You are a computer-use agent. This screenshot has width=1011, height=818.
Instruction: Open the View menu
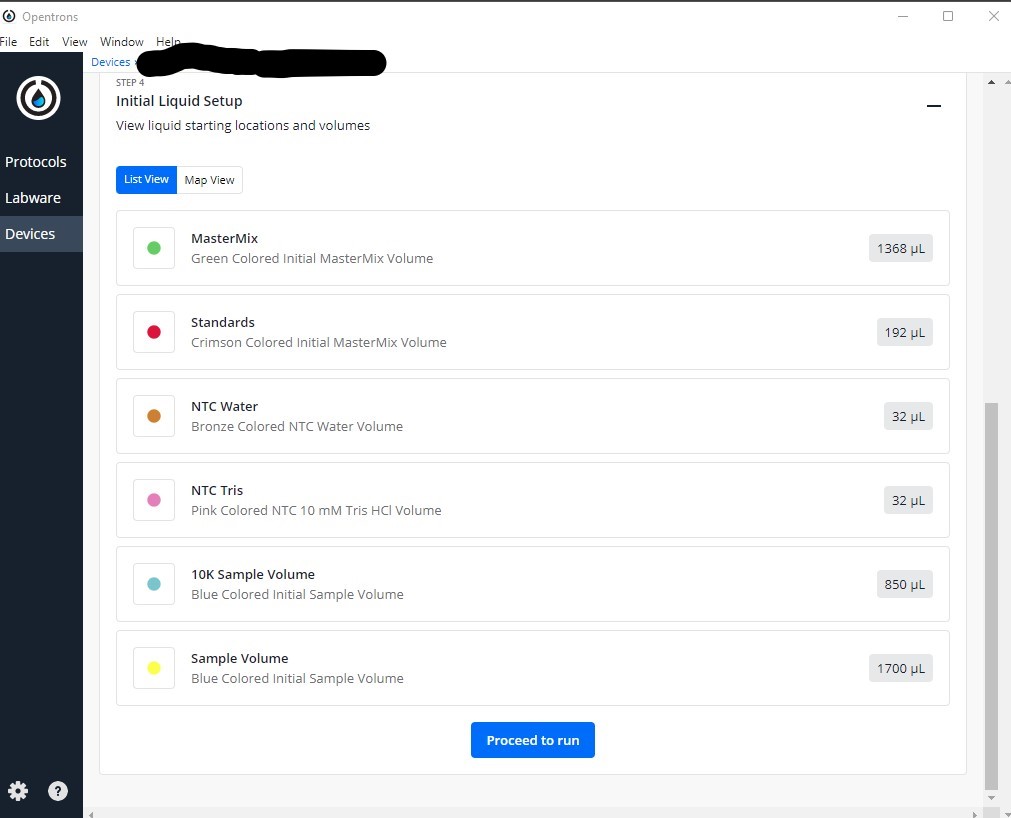pyautogui.click(x=74, y=42)
